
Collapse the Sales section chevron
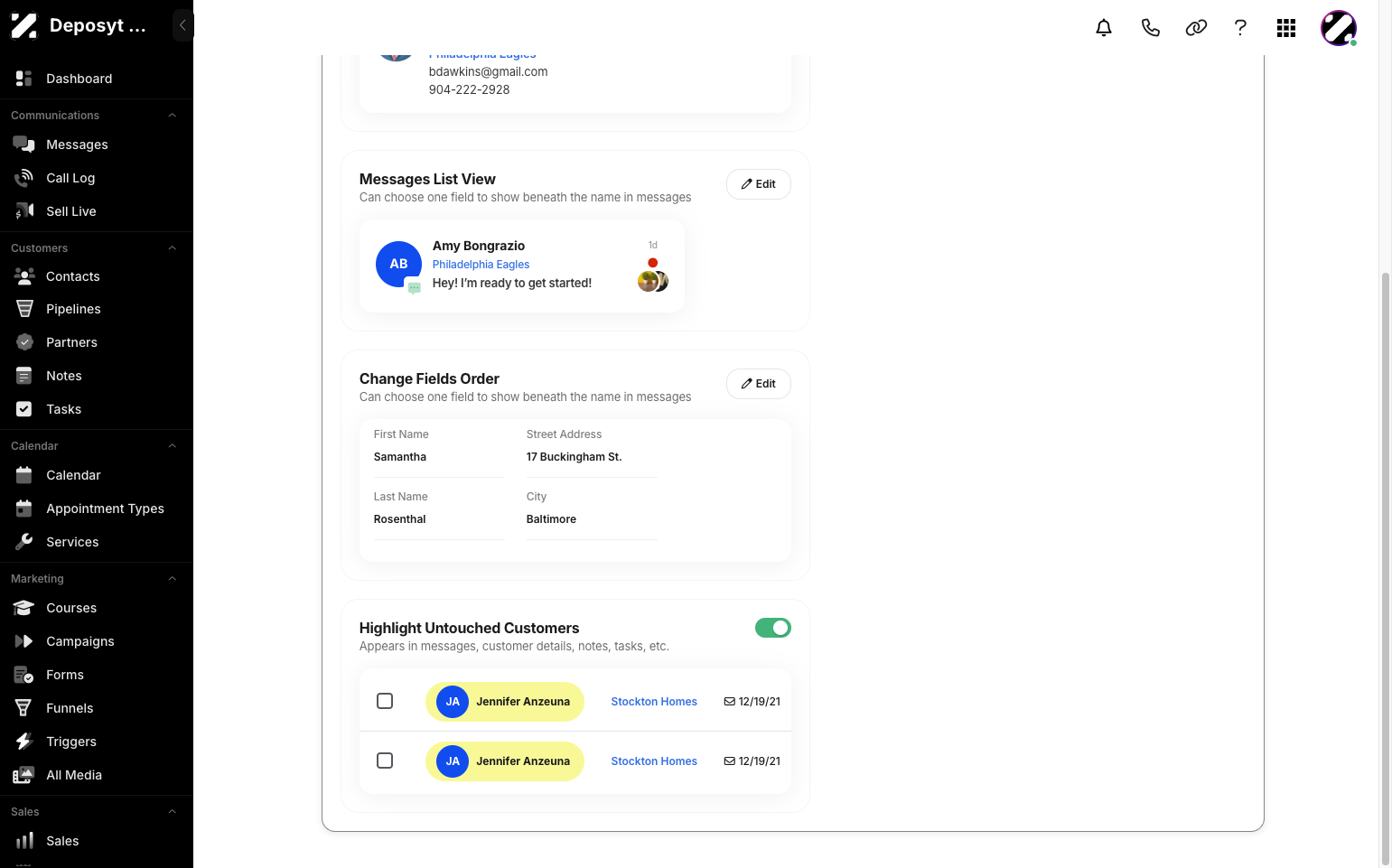pyautogui.click(x=172, y=812)
